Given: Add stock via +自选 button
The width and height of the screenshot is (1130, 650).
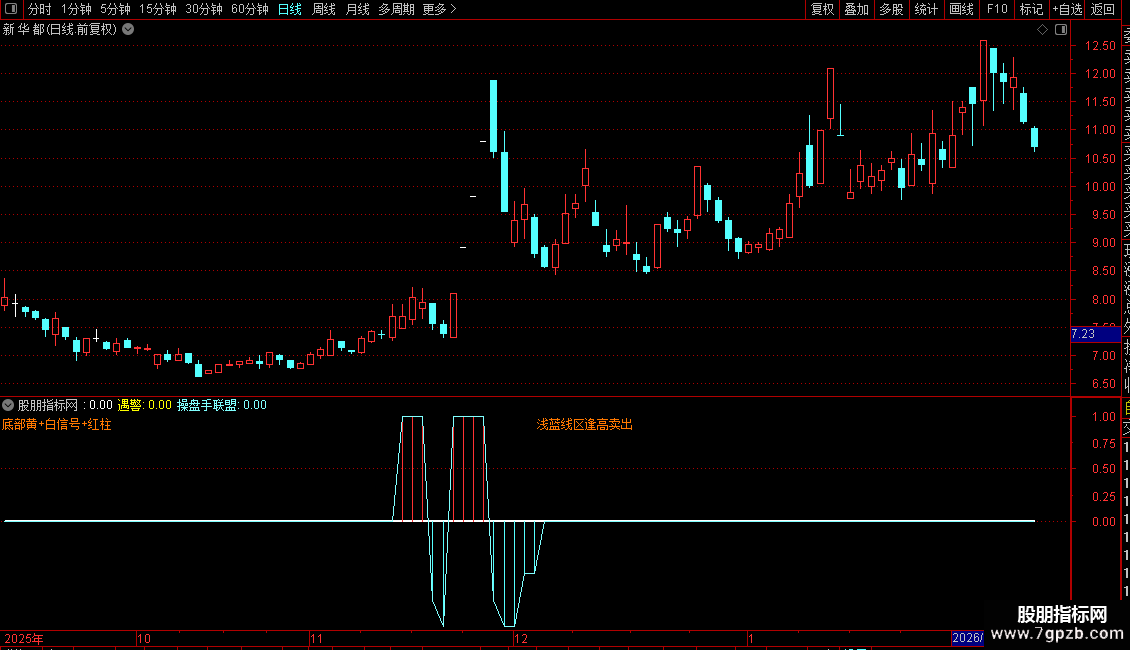Looking at the screenshot, I should [1067, 9].
